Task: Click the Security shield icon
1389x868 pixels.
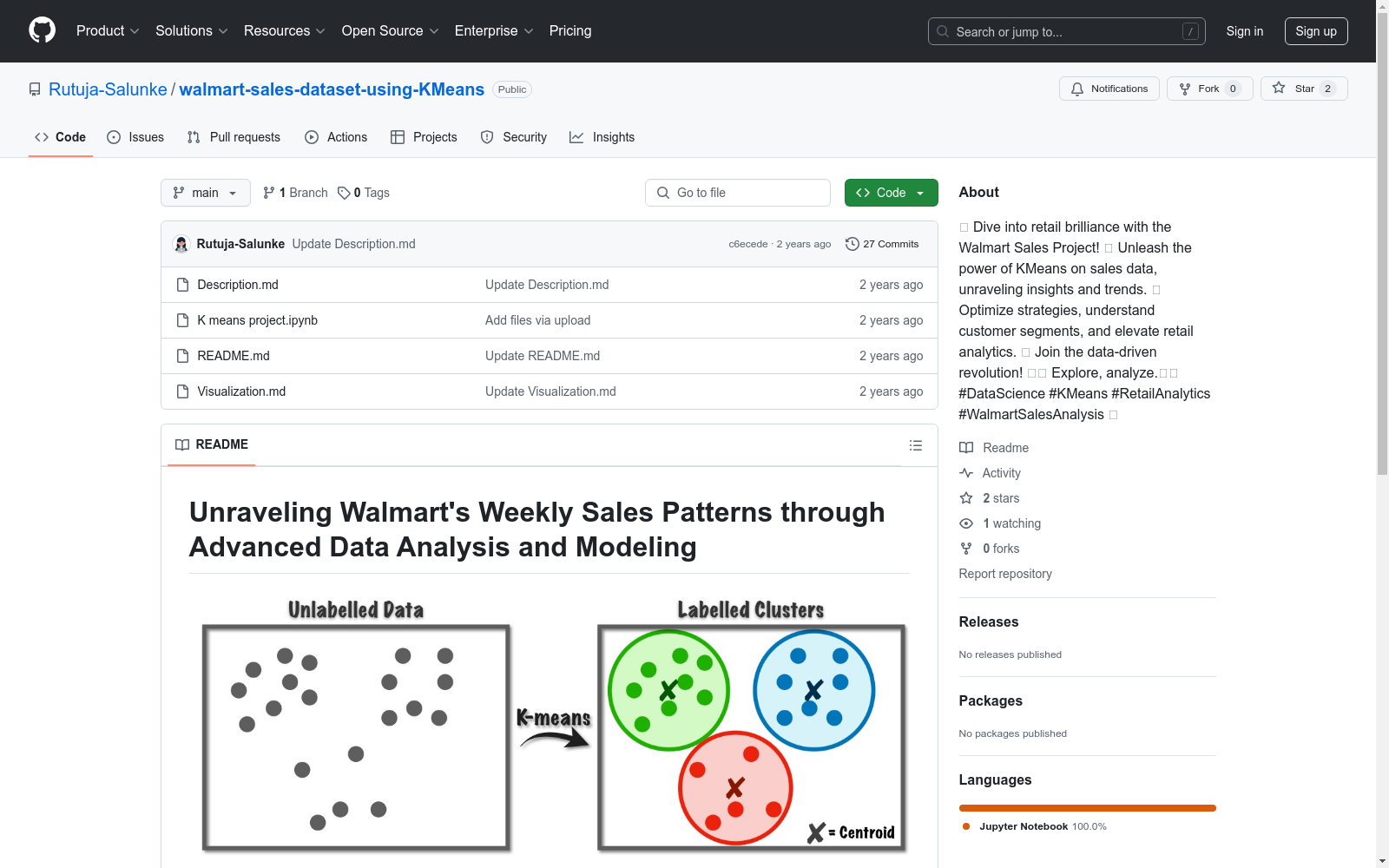Action: click(x=487, y=137)
